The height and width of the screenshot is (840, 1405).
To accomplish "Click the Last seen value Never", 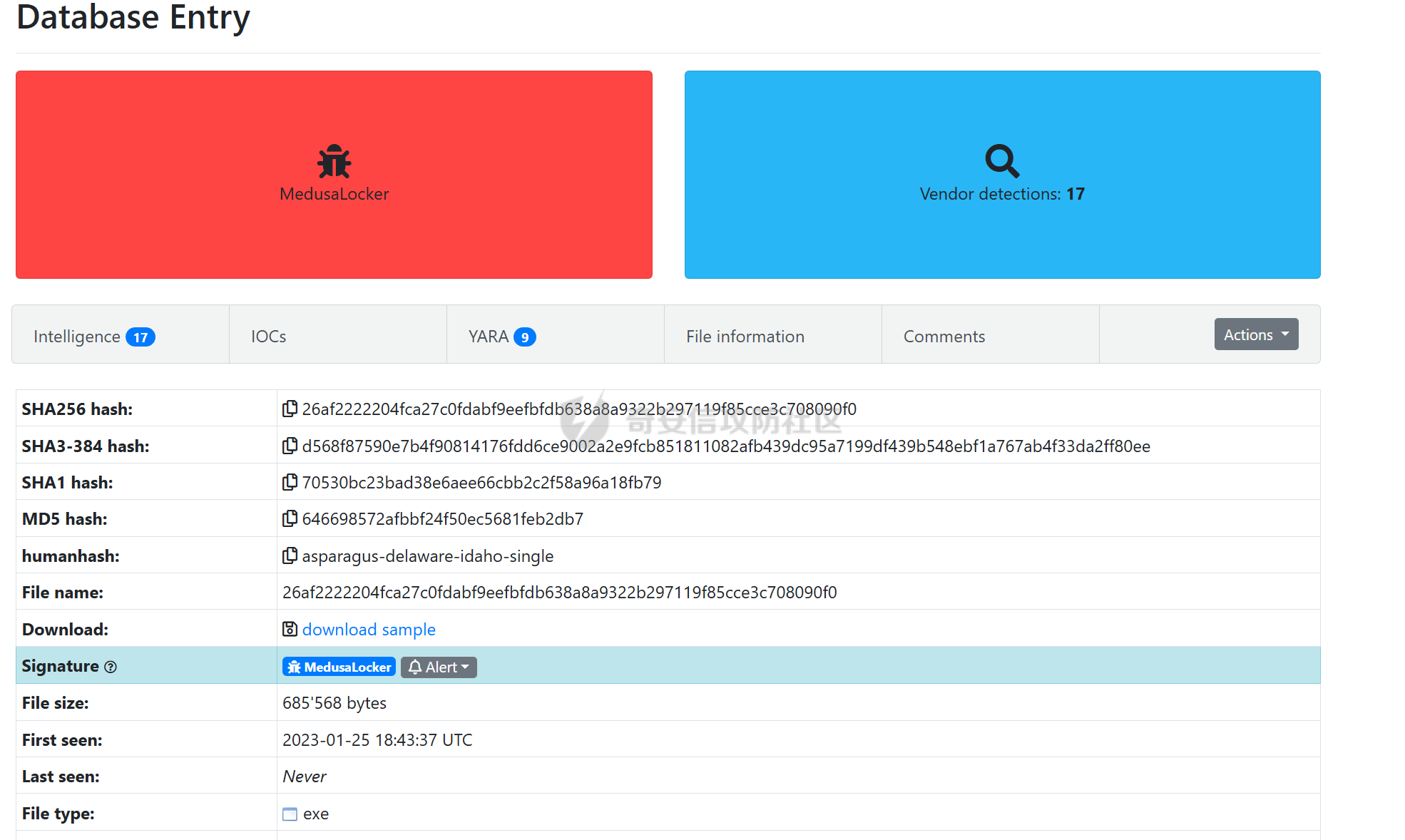I will [x=305, y=777].
